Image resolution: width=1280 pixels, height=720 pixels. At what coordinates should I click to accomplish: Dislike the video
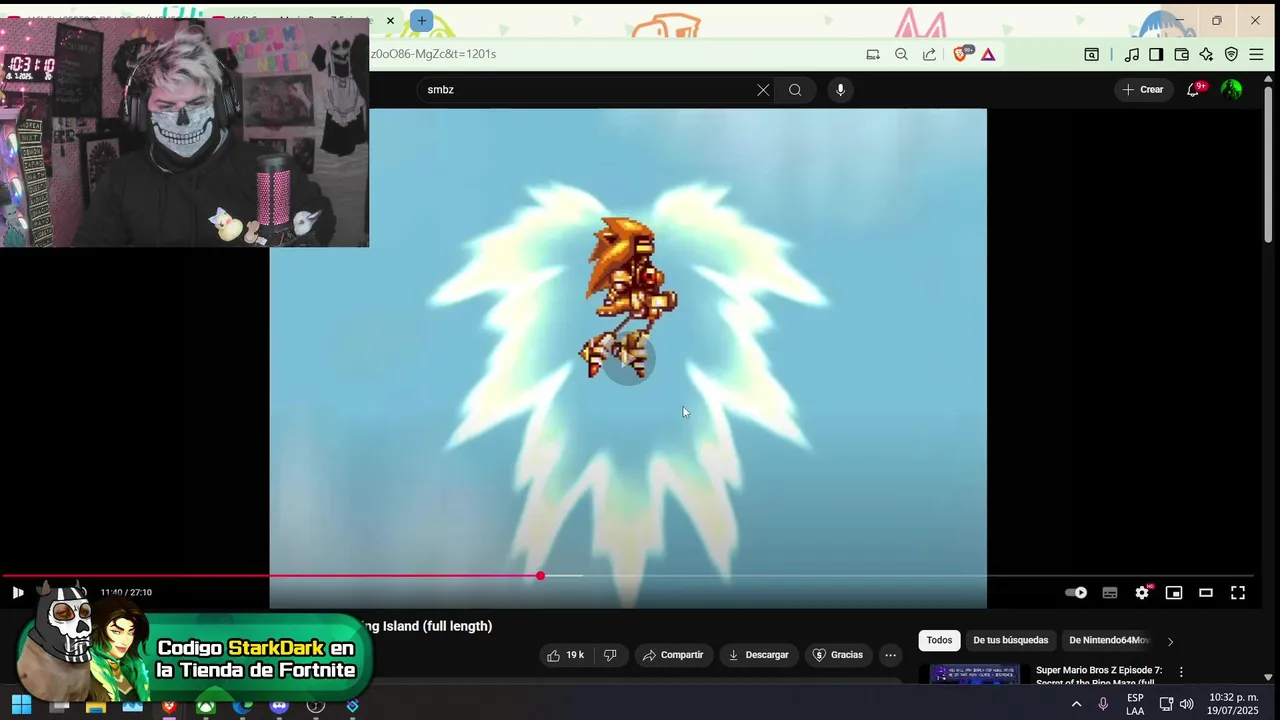pyautogui.click(x=610, y=655)
